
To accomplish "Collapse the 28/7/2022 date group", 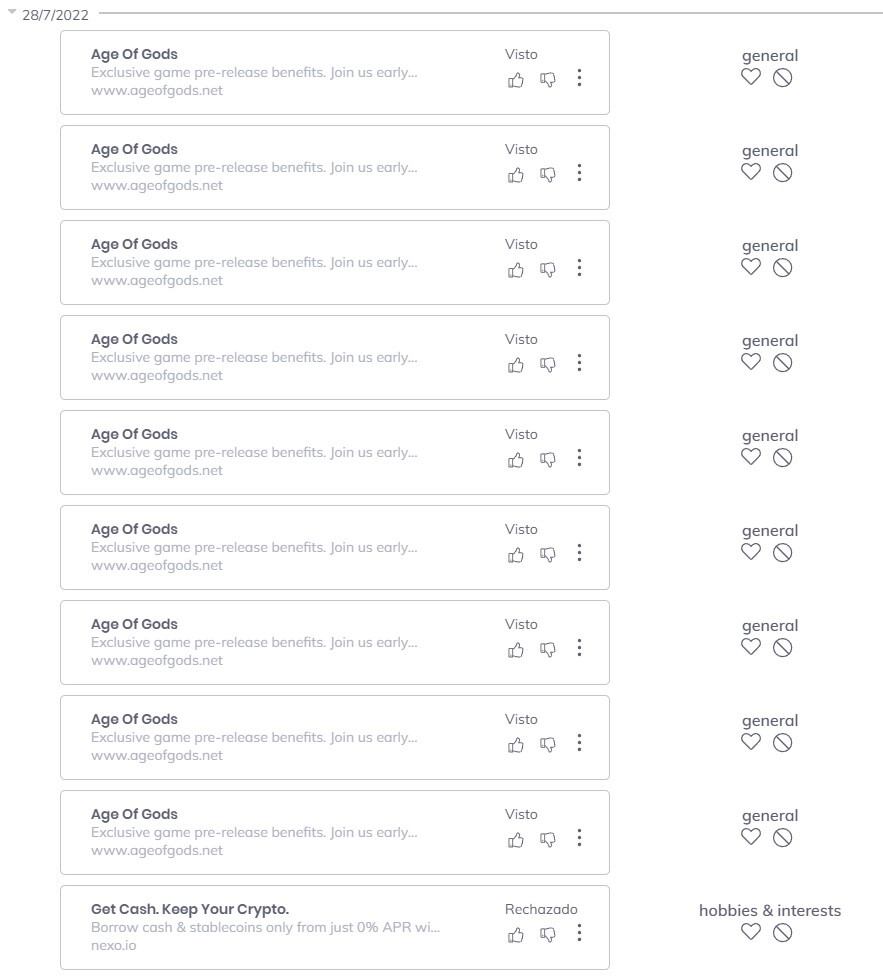I will click(12, 14).
